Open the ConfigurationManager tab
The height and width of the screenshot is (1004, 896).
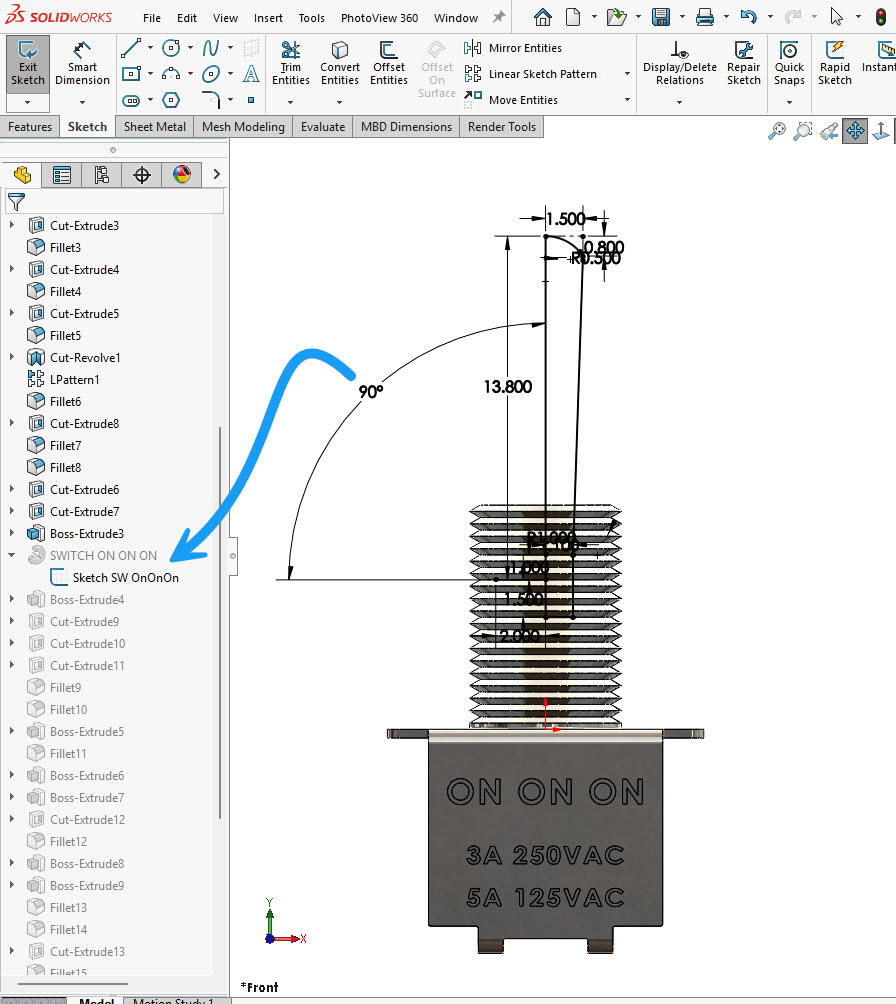pos(101,174)
